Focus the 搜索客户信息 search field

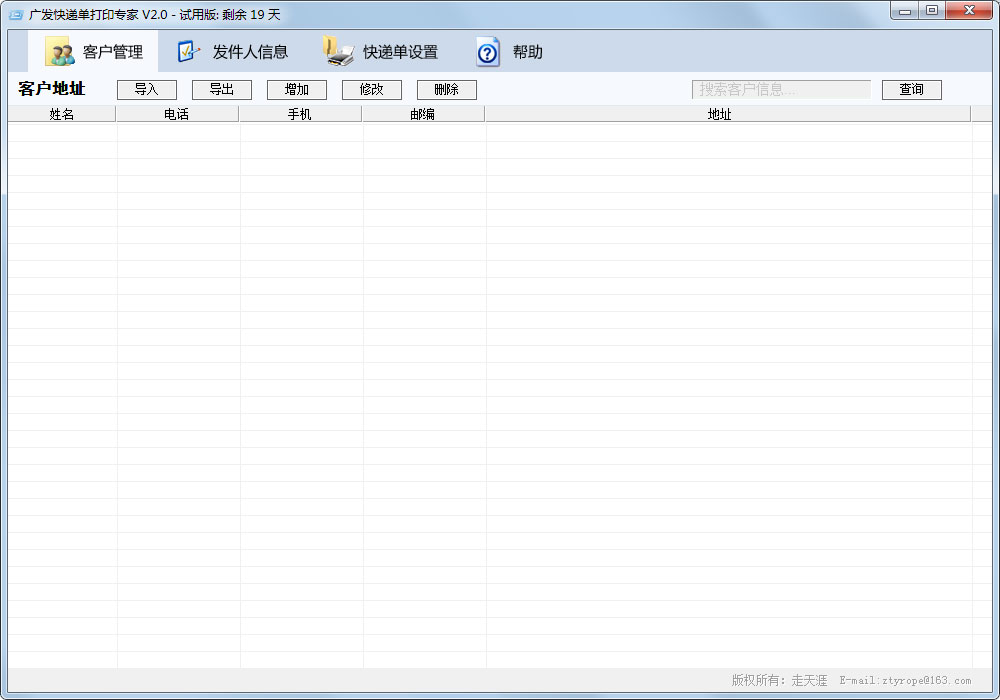click(x=781, y=90)
